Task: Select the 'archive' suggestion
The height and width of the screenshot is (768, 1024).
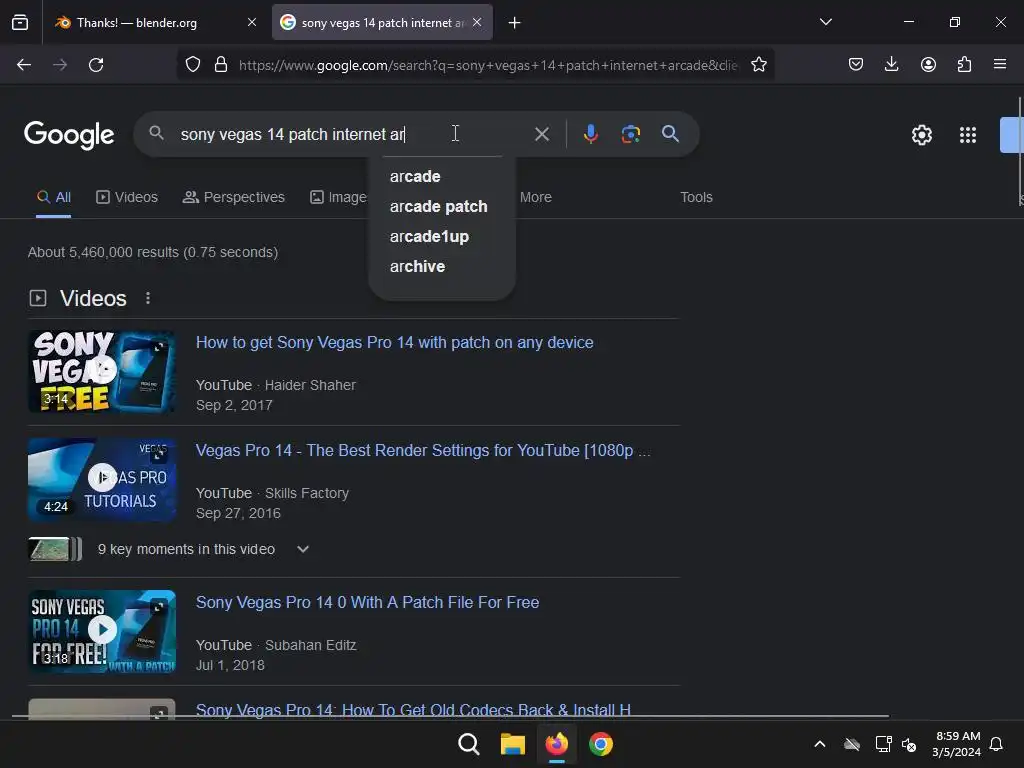Action: tap(417, 266)
